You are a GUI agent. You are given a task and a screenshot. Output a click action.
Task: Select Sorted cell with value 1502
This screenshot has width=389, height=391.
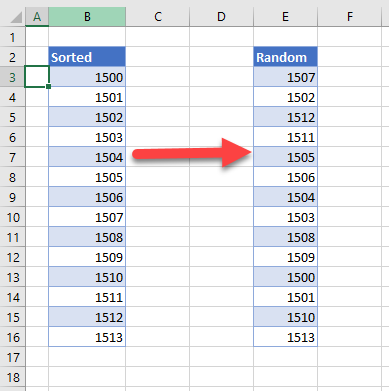click(x=87, y=117)
